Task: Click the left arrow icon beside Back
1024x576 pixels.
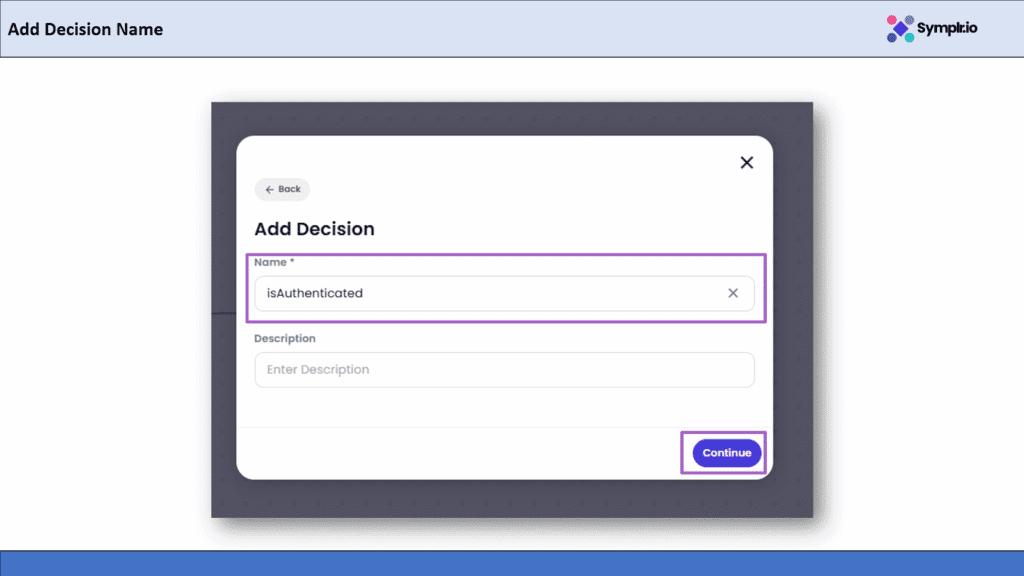Action: 269,189
